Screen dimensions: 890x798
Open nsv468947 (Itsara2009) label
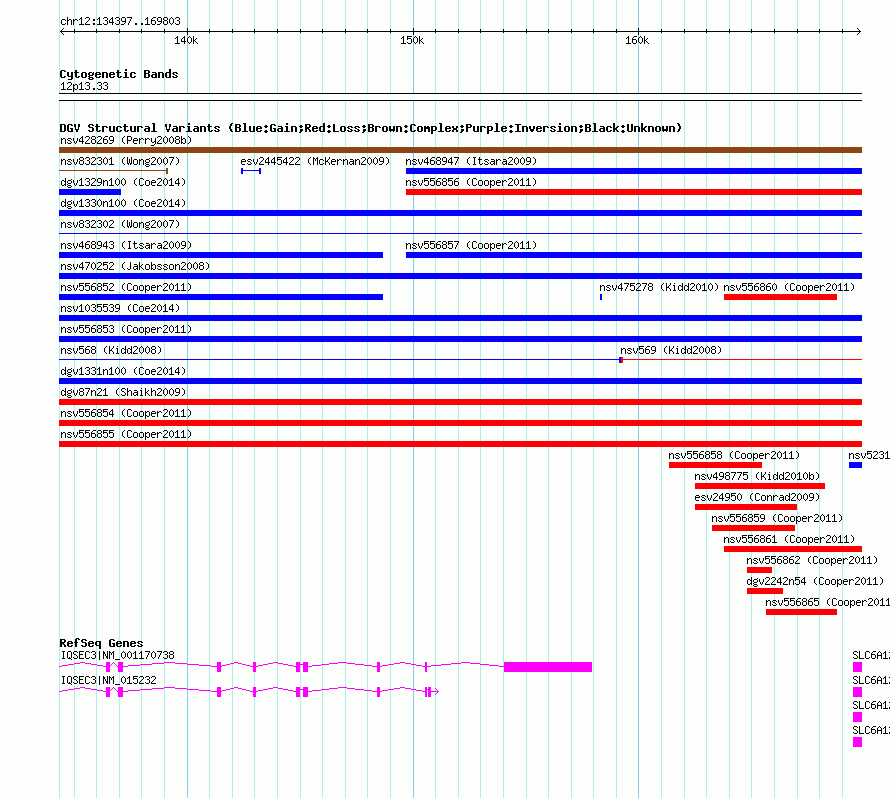[471, 161]
